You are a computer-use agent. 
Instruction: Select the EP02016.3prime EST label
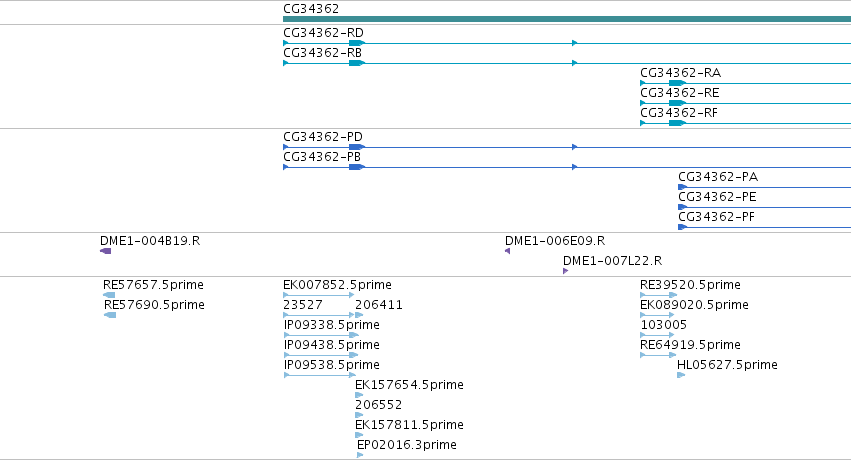click(407, 445)
